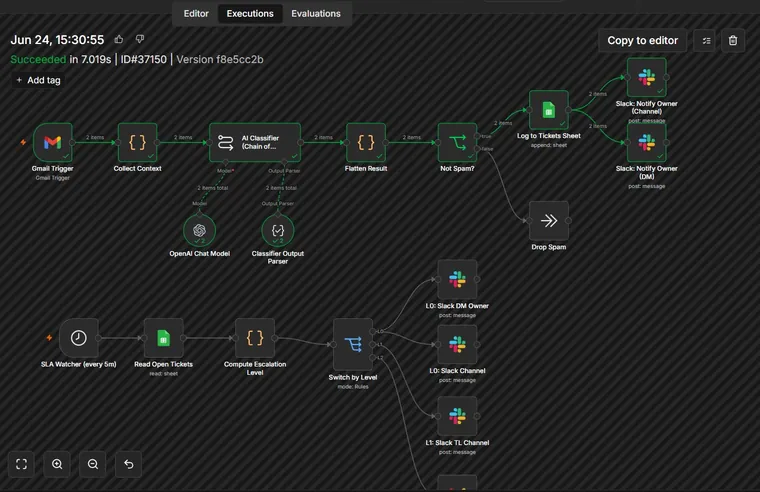Zoom out on the canvas

[93, 464]
